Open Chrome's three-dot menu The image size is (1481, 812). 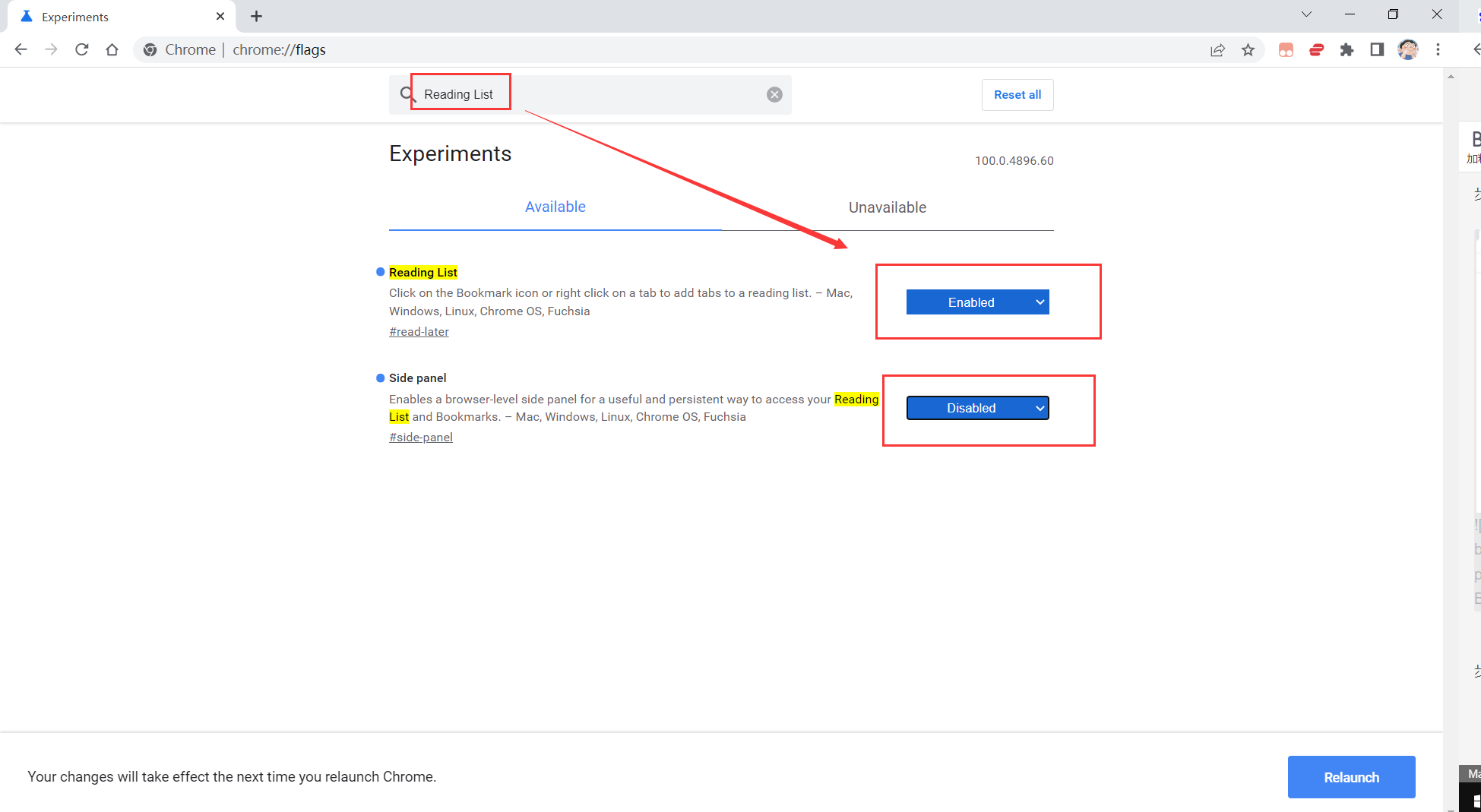click(1438, 50)
